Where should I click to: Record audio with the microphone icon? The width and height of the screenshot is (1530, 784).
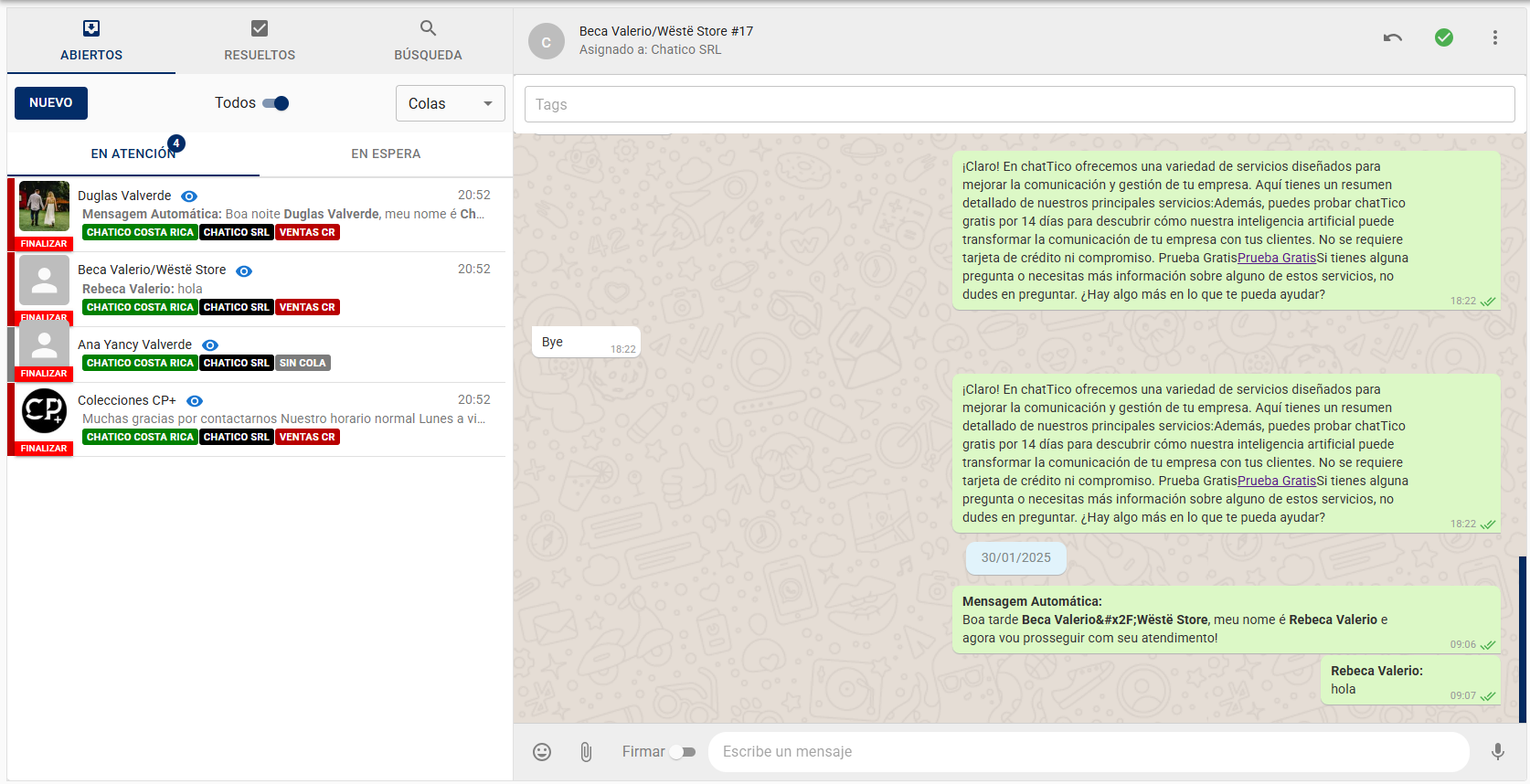pyautogui.click(x=1498, y=752)
